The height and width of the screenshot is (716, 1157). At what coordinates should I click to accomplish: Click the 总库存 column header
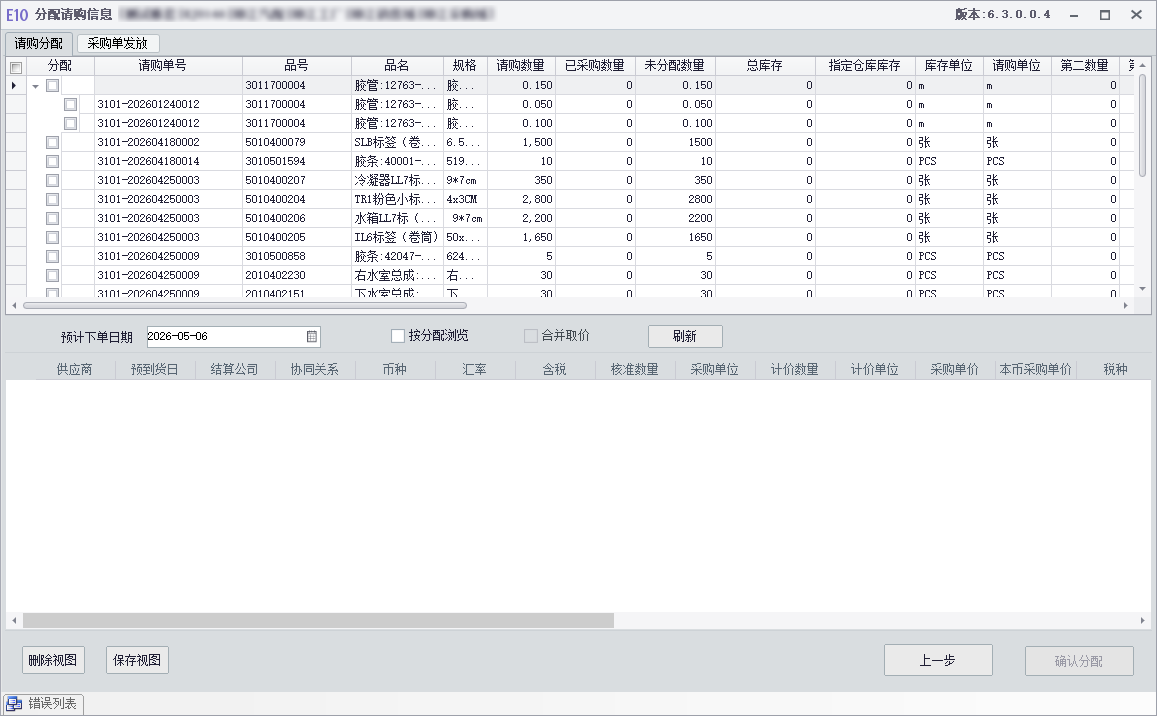(x=764, y=66)
